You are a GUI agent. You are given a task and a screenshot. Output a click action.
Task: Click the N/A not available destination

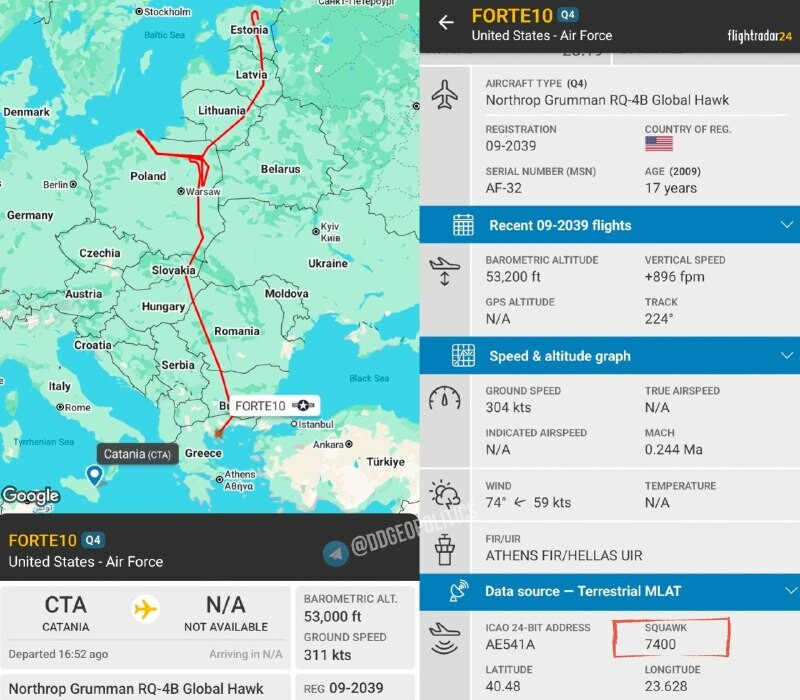225,612
